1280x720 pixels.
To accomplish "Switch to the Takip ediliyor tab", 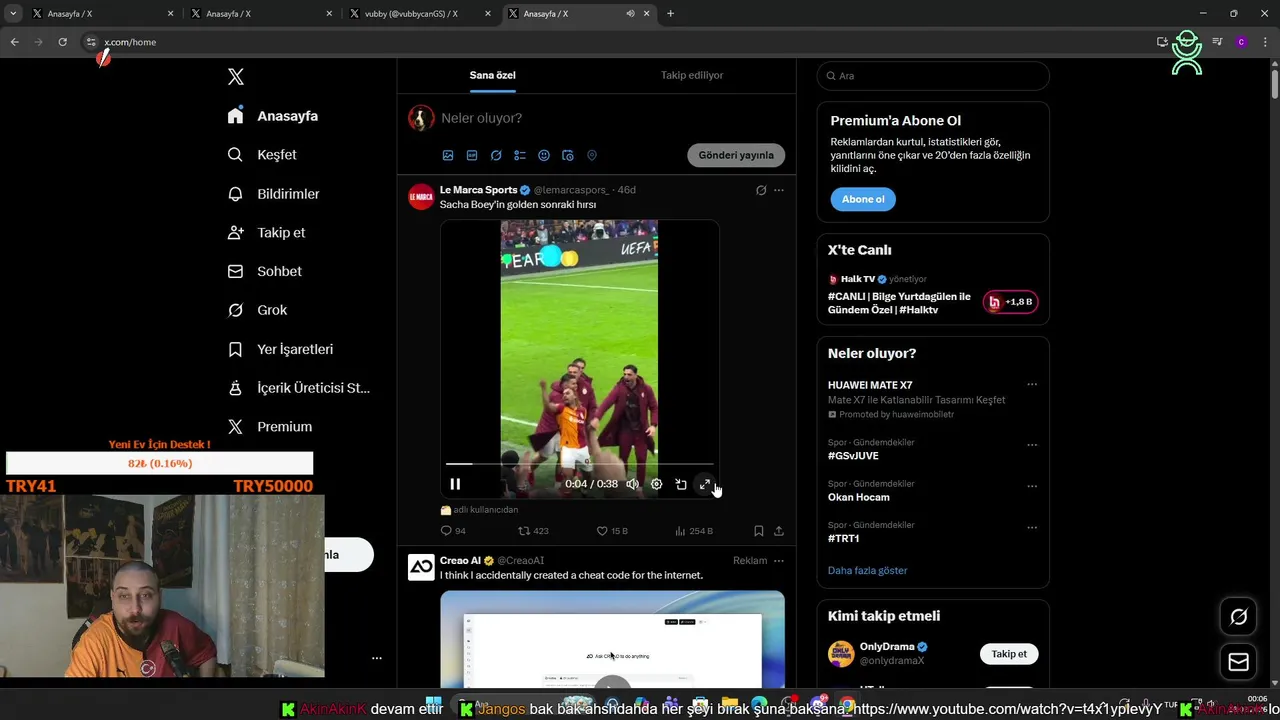I will pos(692,75).
